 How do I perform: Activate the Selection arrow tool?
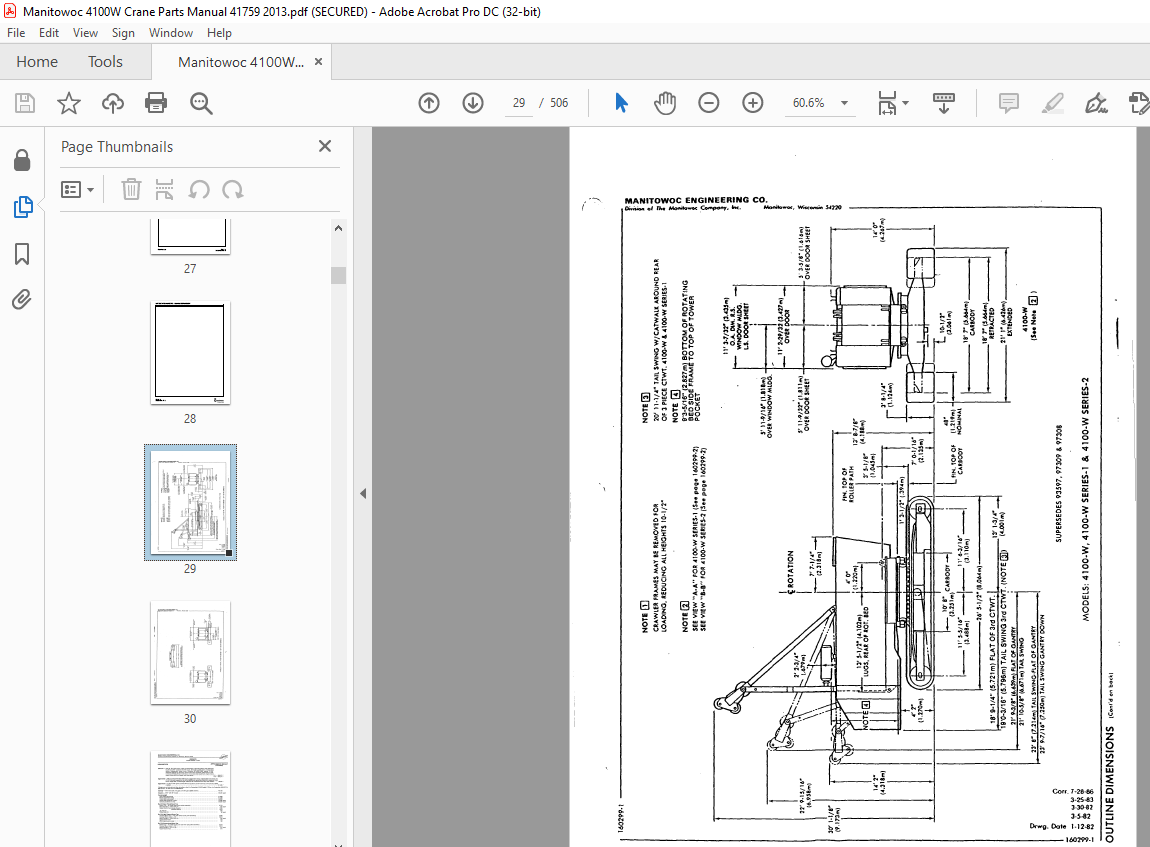click(x=621, y=103)
